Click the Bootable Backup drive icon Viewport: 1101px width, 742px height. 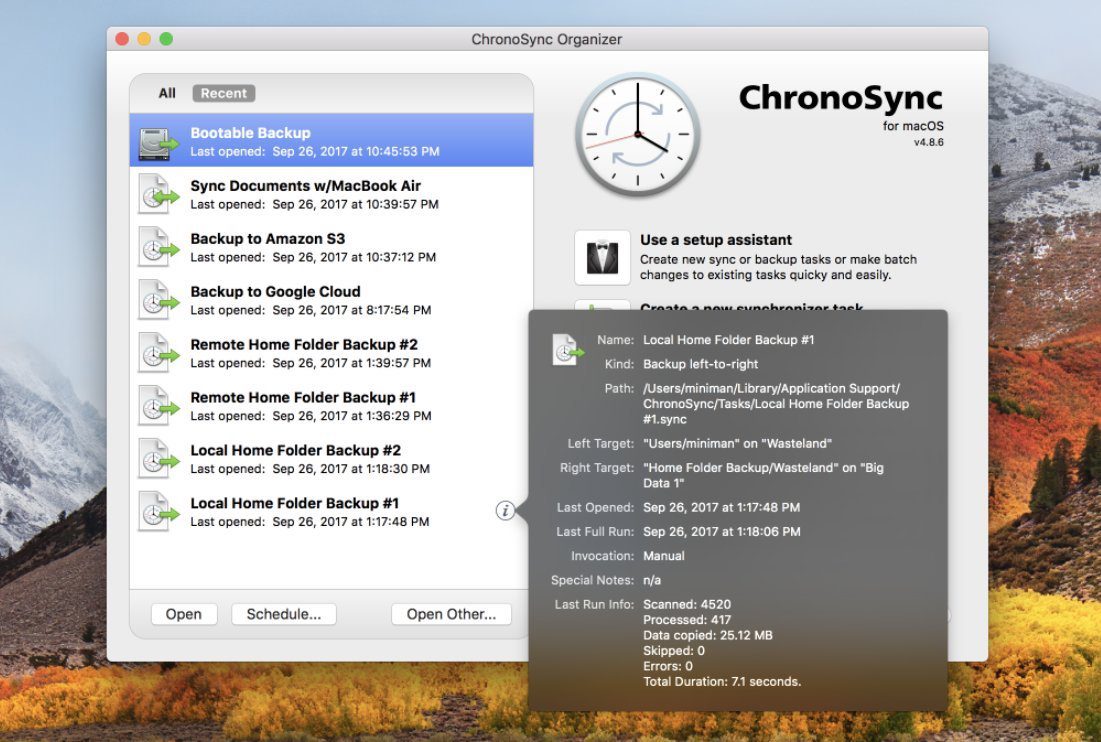click(x=158, y=142)
